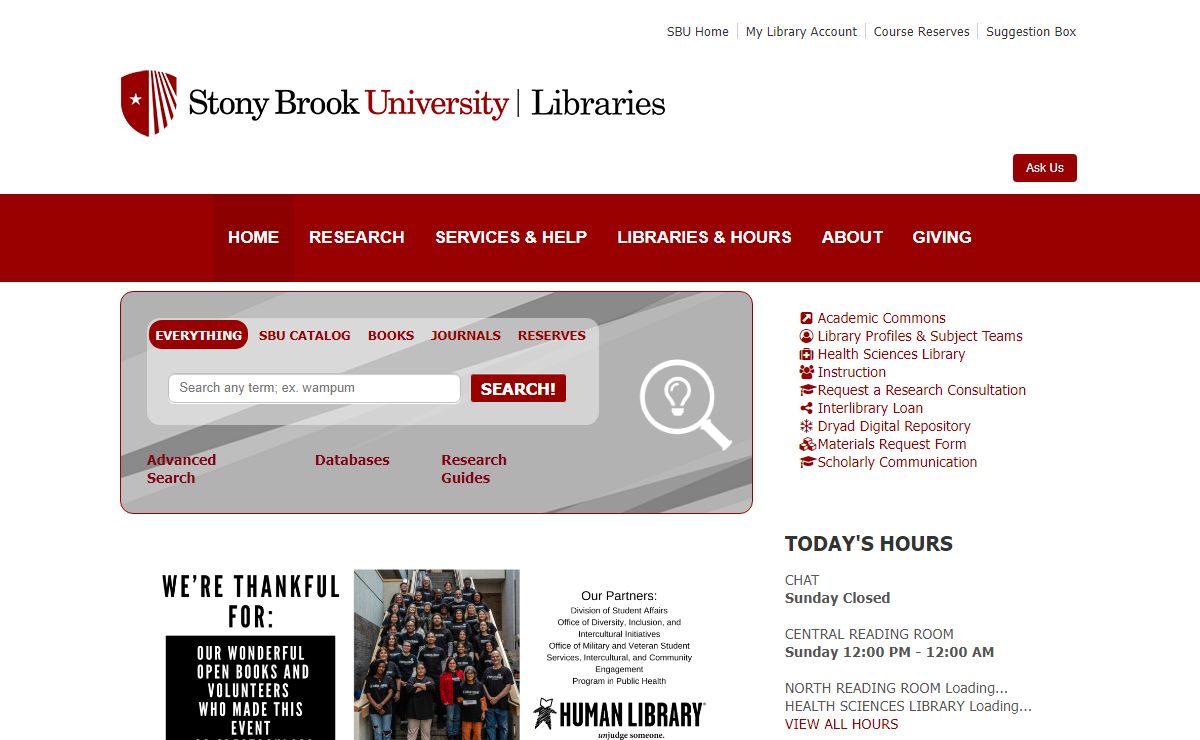
Task: Click the volunteers group photo
Action: pyautogui.click(x=437, y=655)
